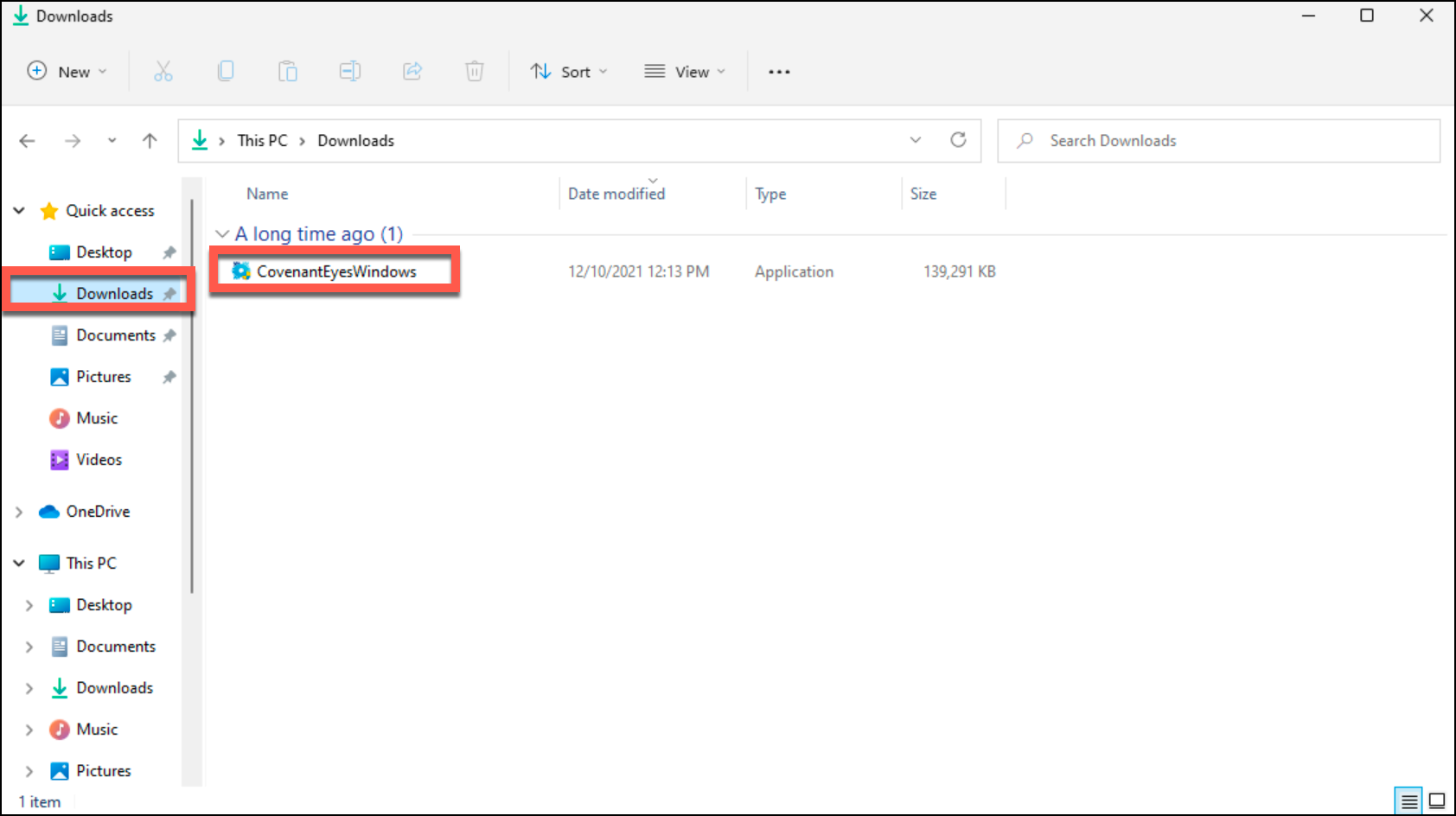
Task: Click the Share icon in toolbar
Action: tap(412, 71)
